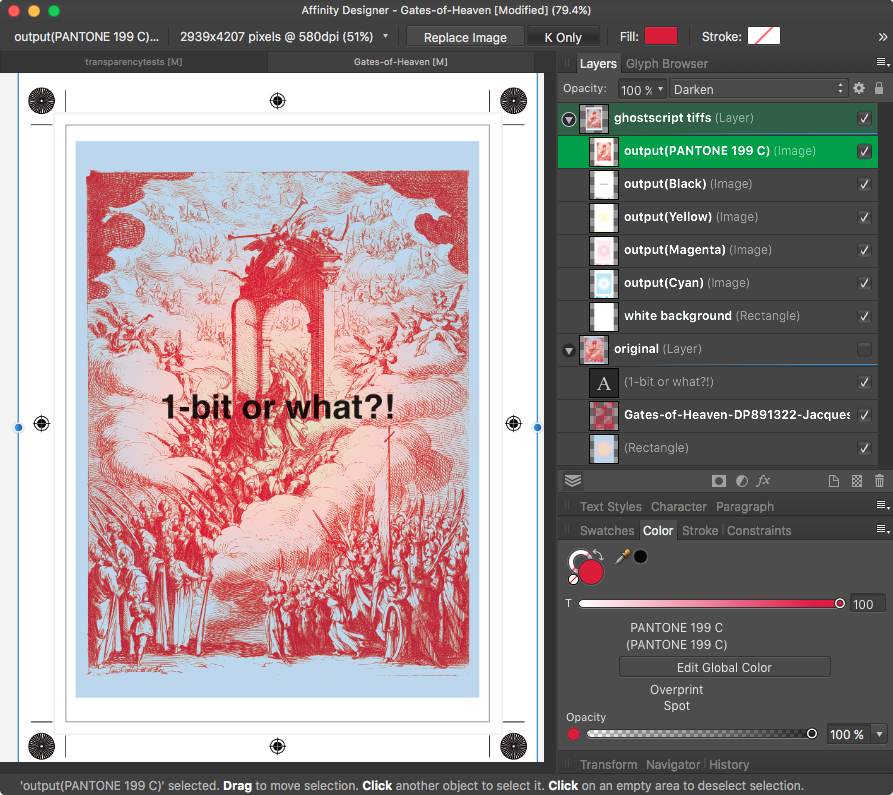Toggle visibility of (1-bit or what?!) text layer
The image size is (893, 795).
click(864, 382)
